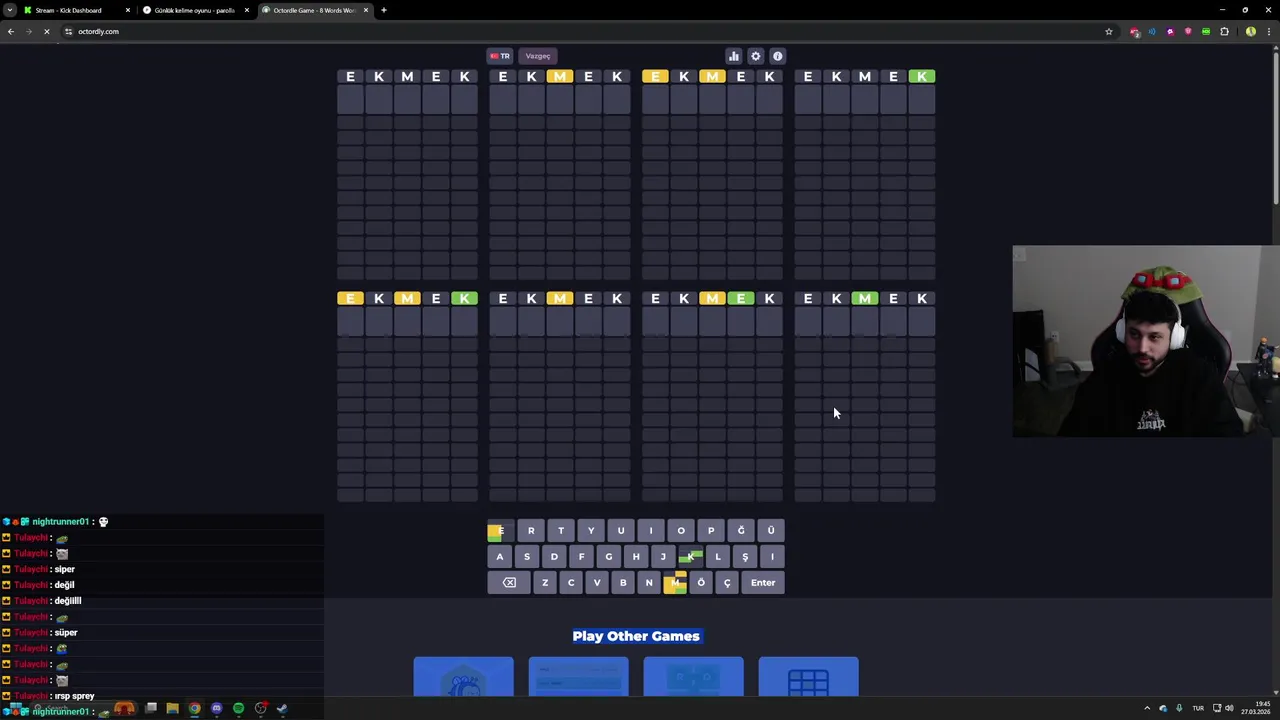Image resolution: width=1280 pixels, height=720 pixels.
Task: Click chat message 'değilllll' from Tulaychi
Action: tap(68, 601)
